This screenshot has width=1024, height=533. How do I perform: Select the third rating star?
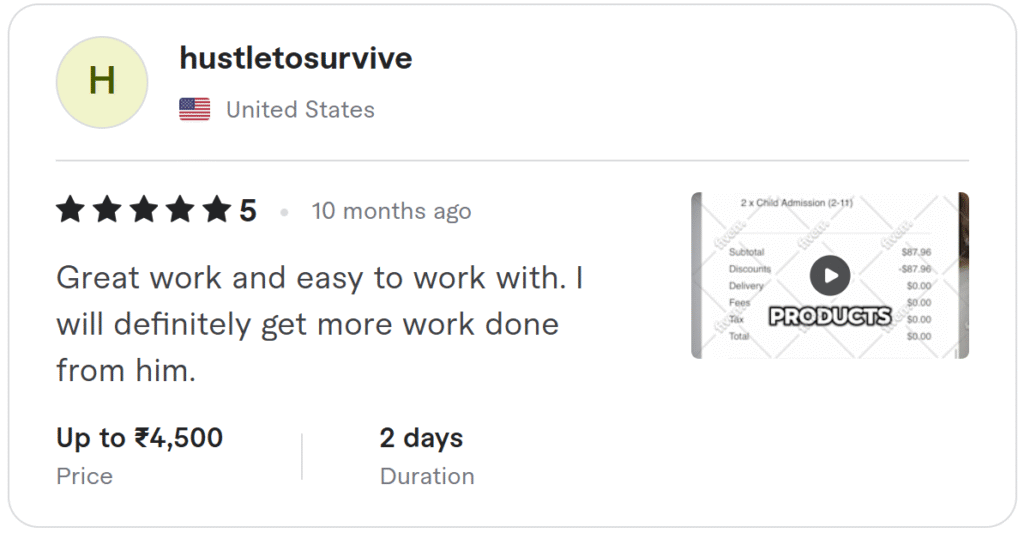143,211
